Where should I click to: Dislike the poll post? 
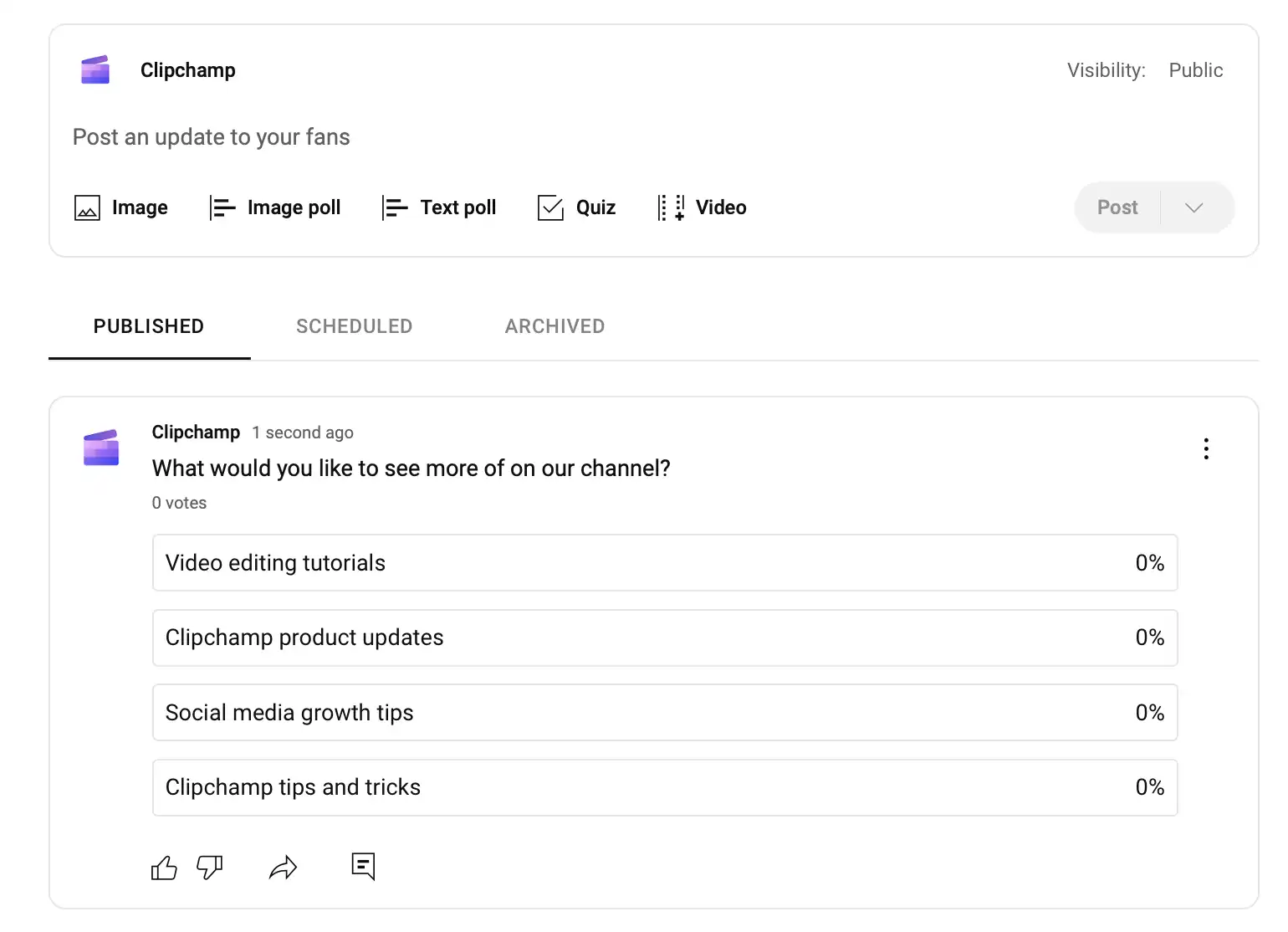209,868
